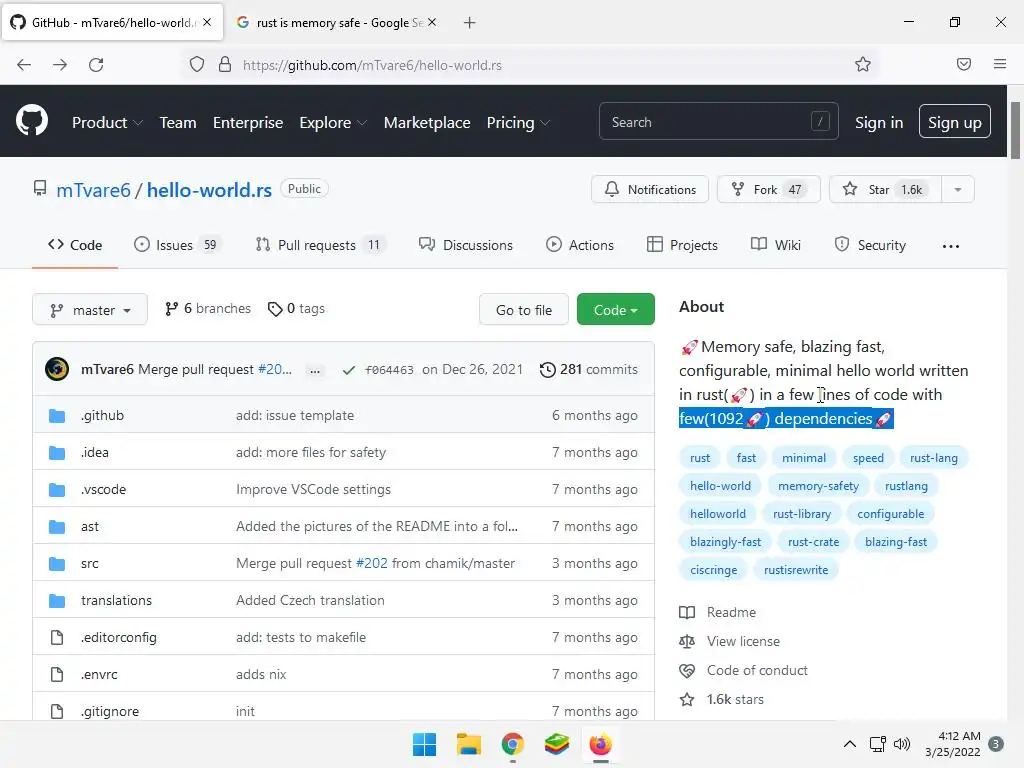Click the Sign up button

tap(954, 122)
